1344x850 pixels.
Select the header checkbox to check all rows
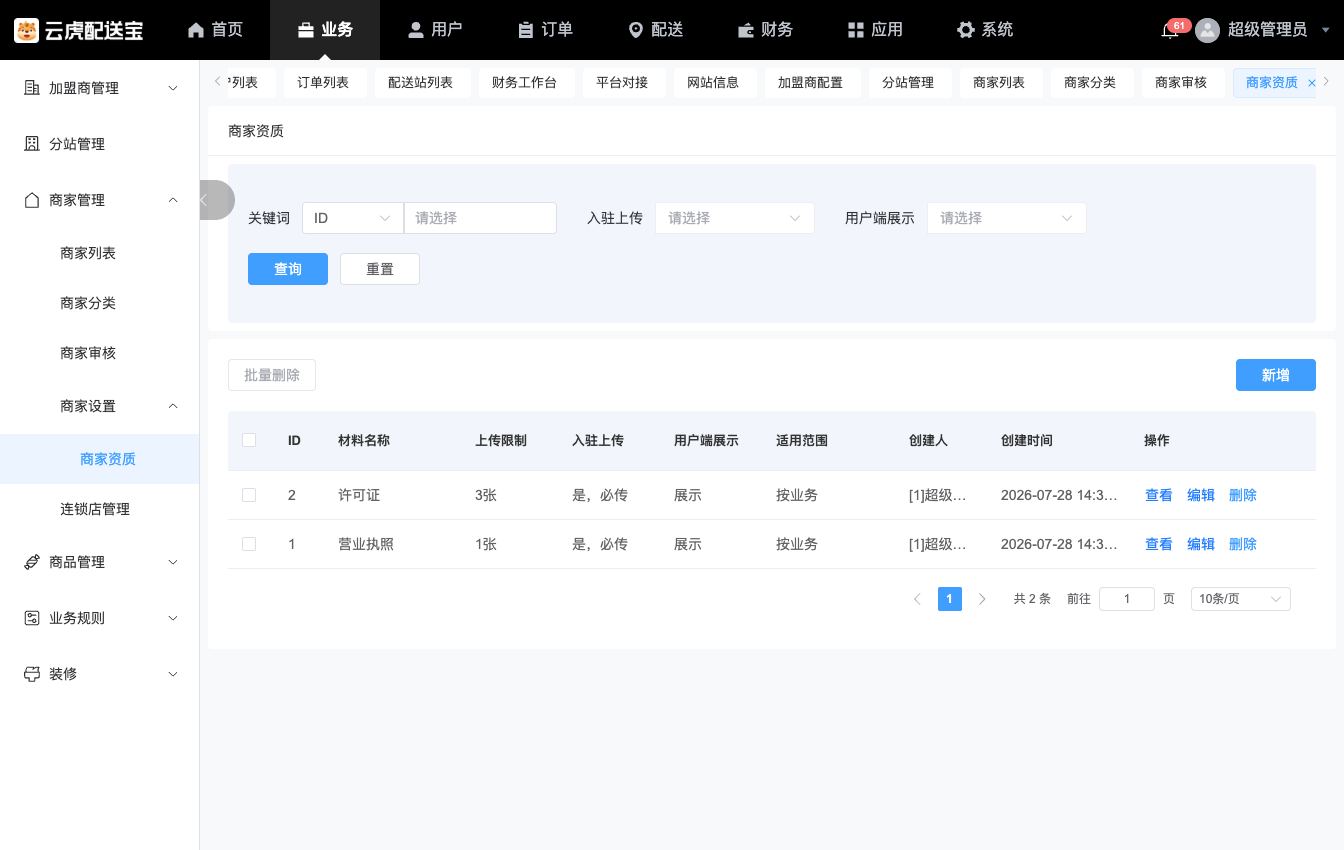249,440
